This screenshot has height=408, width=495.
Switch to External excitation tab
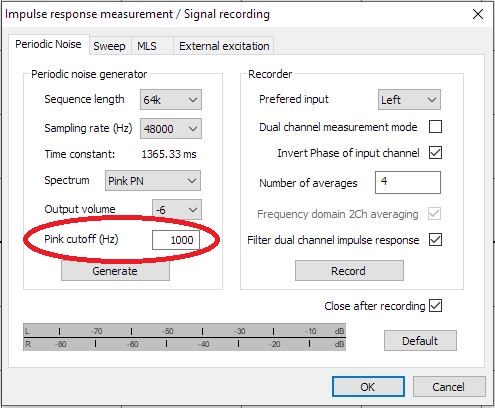coord(224,46)
